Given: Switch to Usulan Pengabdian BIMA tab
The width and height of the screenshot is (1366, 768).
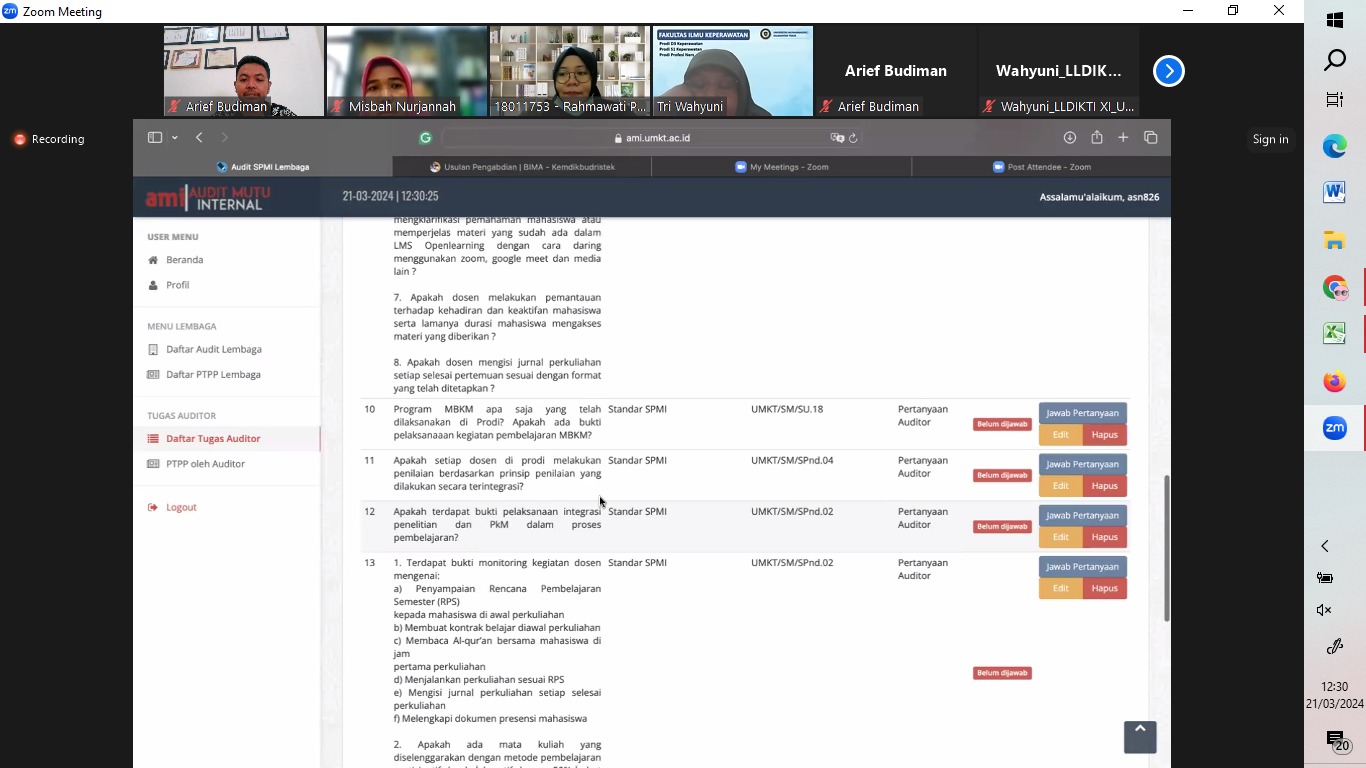Looking at the screenshot, I should click(522, 167).
